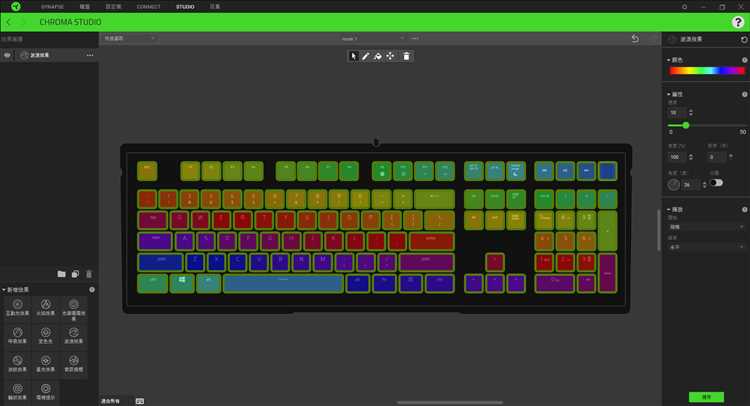Image resolution: width=750 pixels, height=406 pixels.
Task: Select the M key on the keyboard preview
Action: click(x=322, y=262)
